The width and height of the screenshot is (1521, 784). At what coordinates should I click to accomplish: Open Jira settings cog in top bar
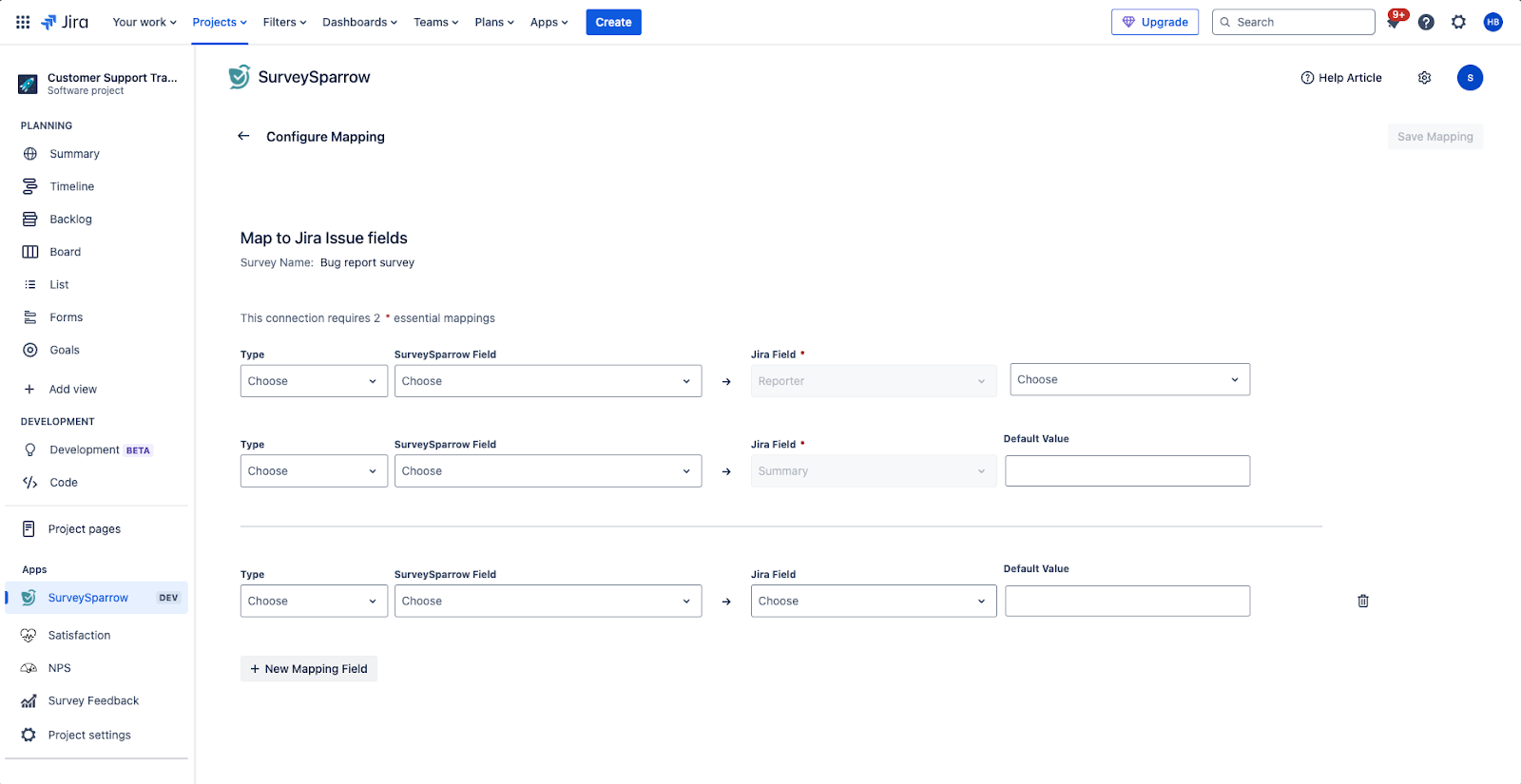(1458, 22)
